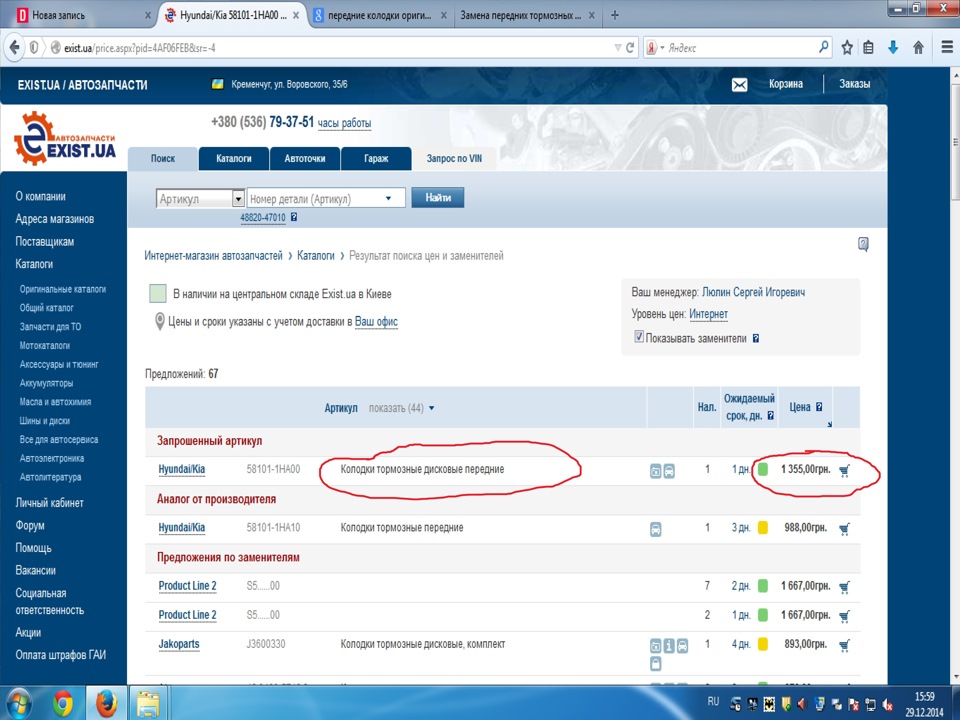This screenshot has width=960, height=720.
Task: Open File Explorer from the taskbar
Action: 148,703
